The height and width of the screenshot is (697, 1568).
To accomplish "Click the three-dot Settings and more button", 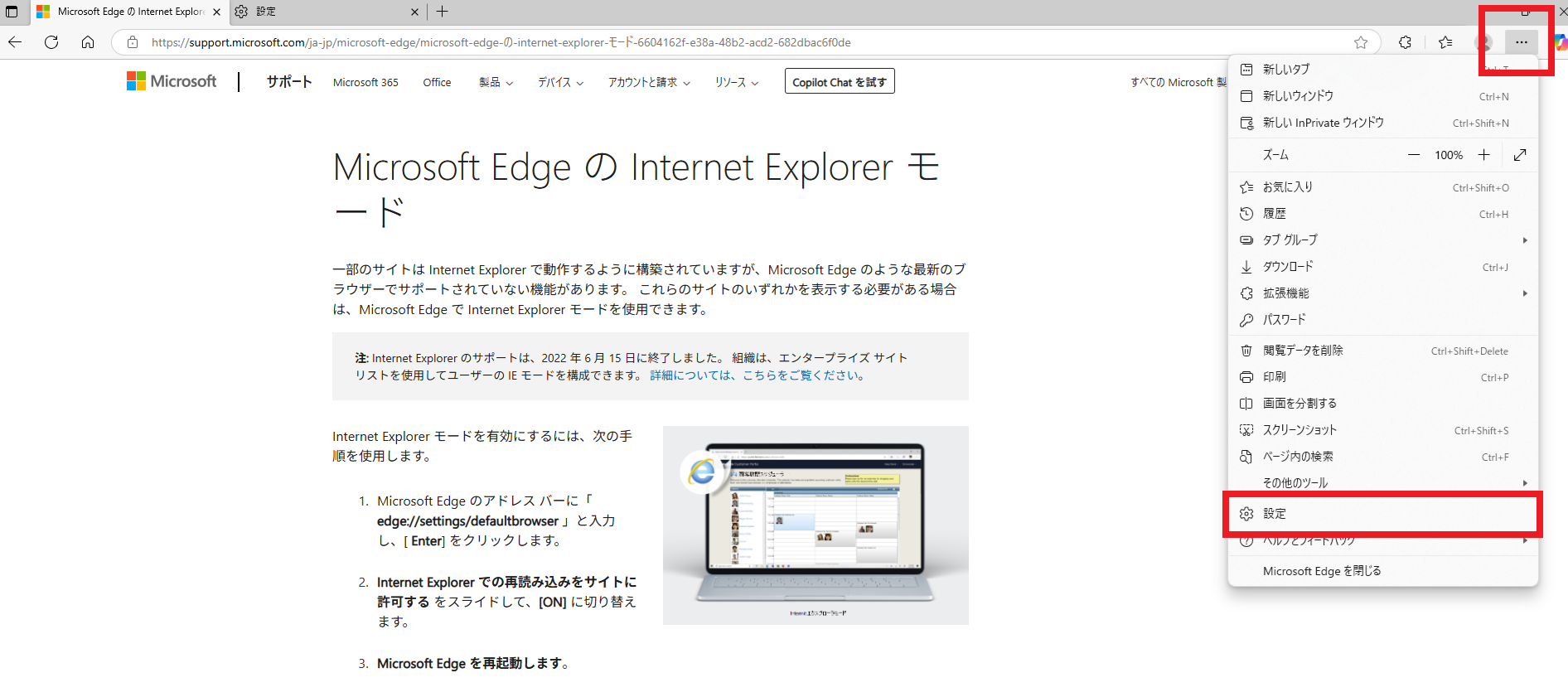I will pyautogui.click(x=1521, y=42).
